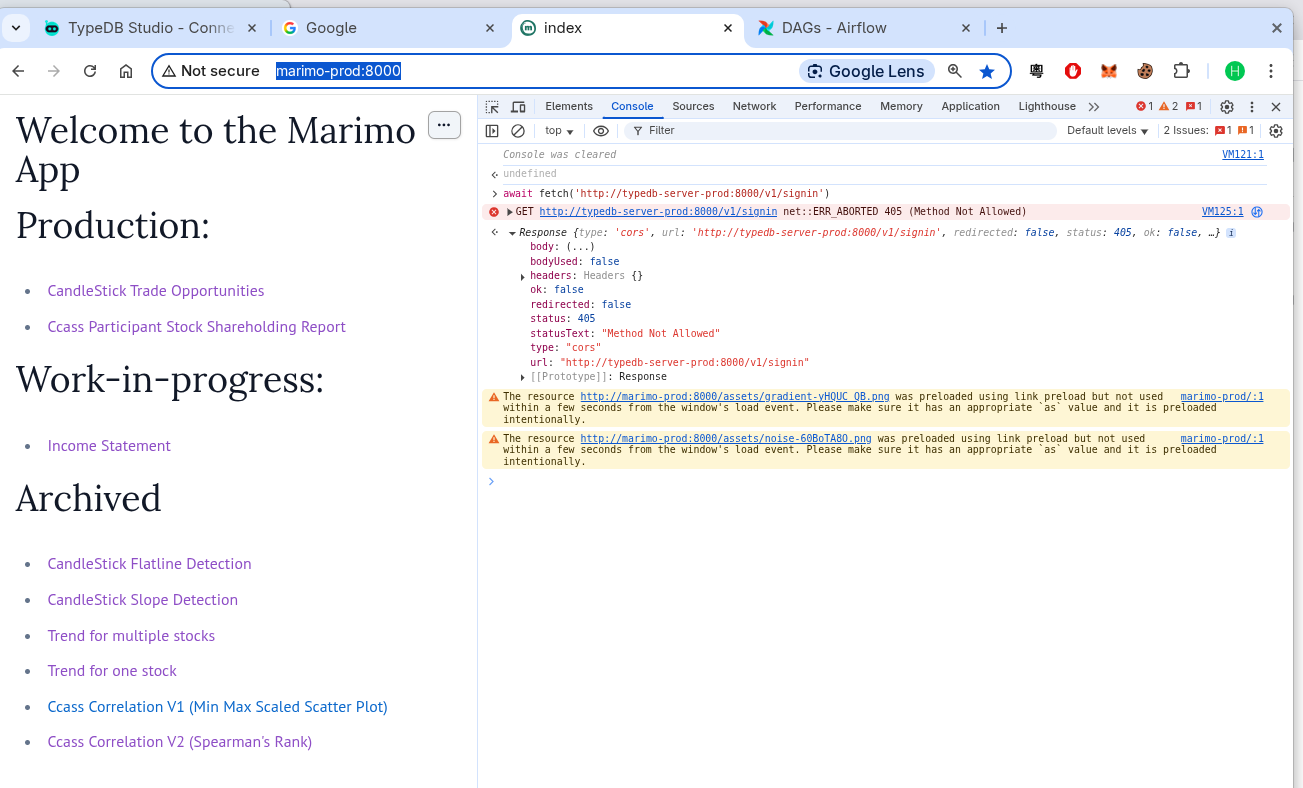This screenshot has height=788, width=1303.
Task: Switch to the Google browser tab
Action: coord(388,28)
